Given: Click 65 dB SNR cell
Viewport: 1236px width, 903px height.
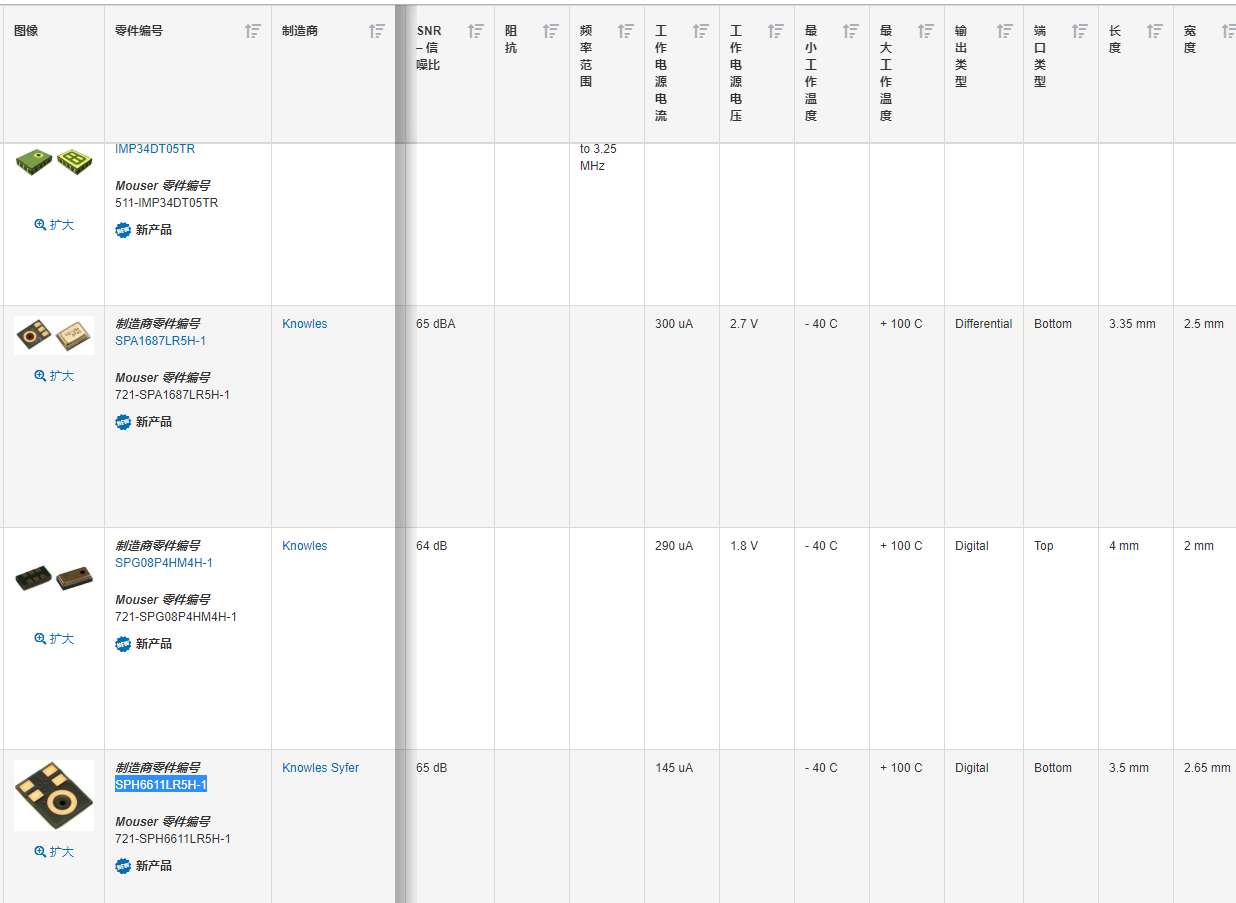Looking at the screenshot, I should [x=432, y=768].
